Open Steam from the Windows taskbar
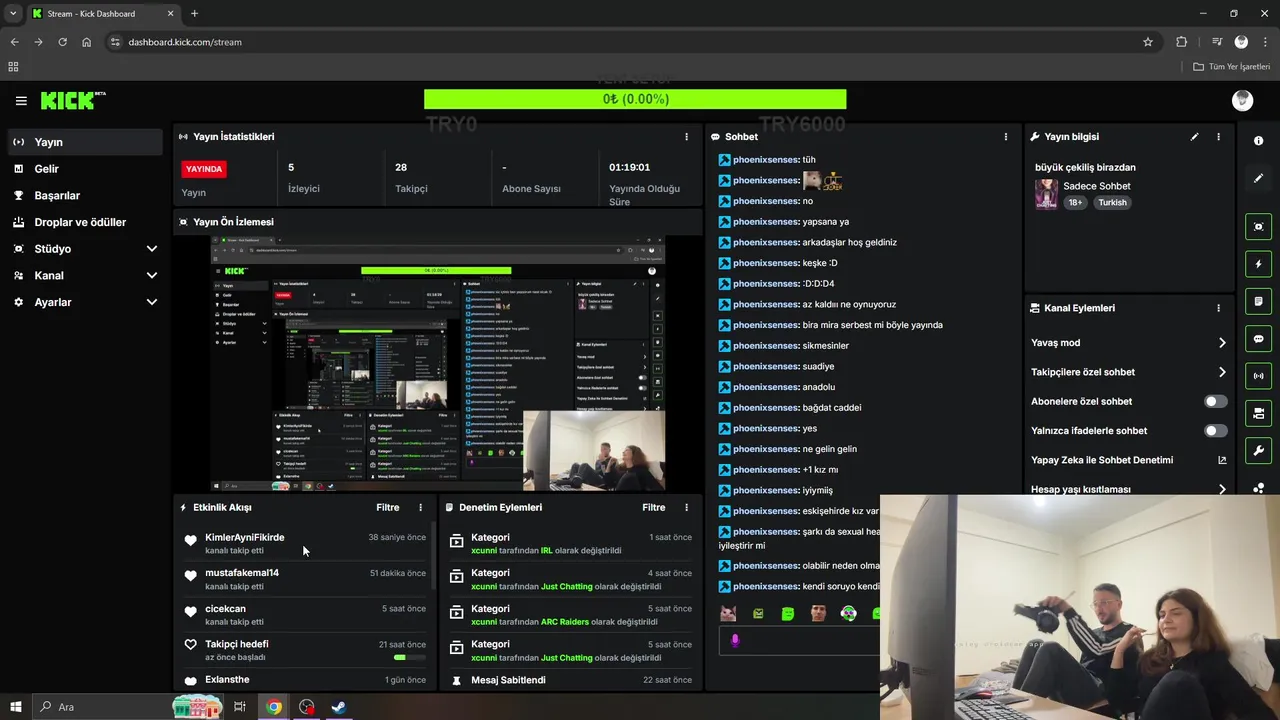 [x=339, y=707]
